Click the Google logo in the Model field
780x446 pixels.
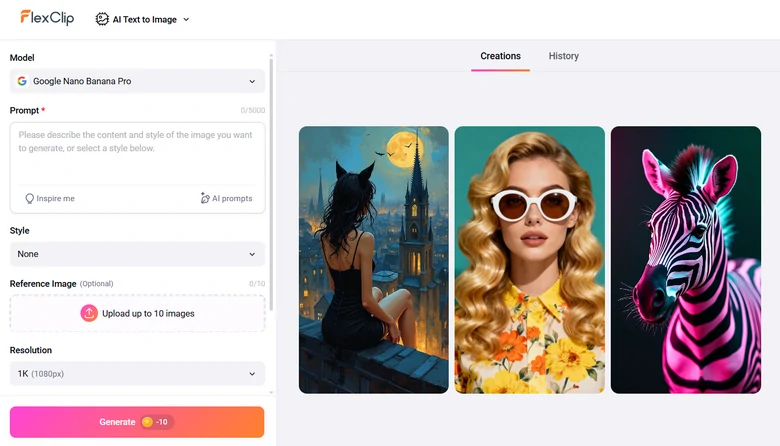tap(22, 81)
